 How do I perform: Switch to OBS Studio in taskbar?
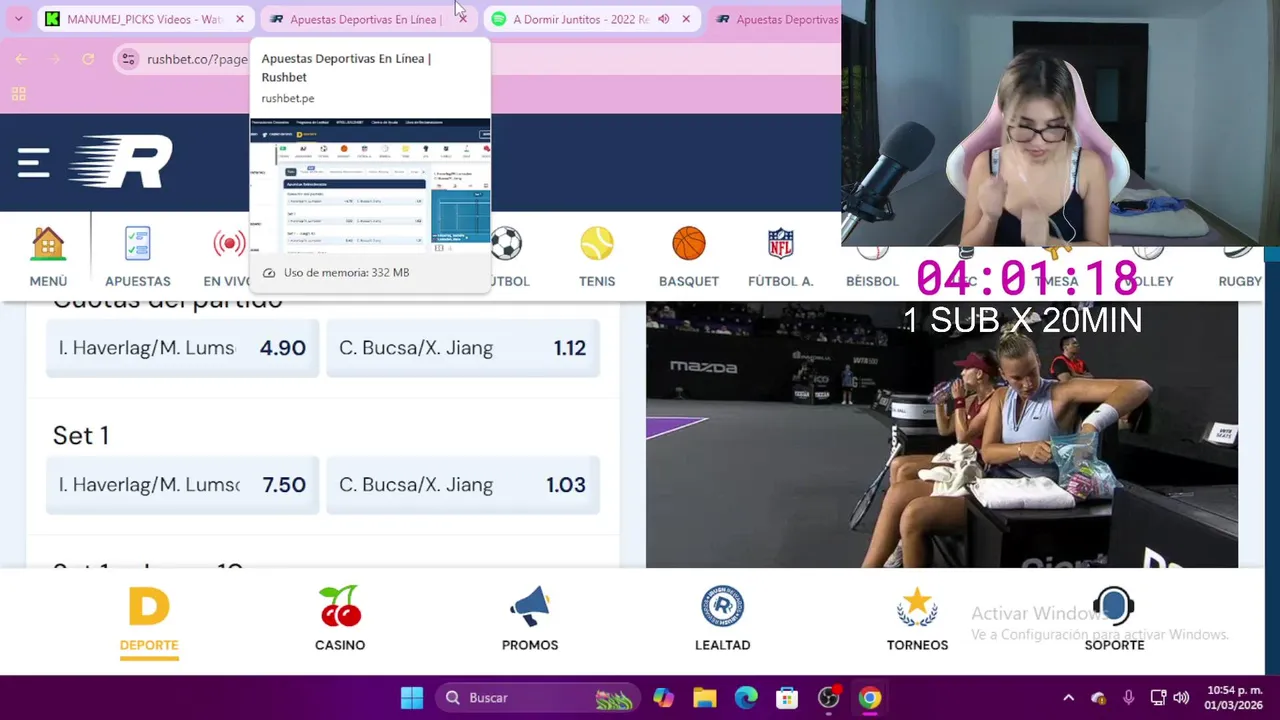(829, 698)
